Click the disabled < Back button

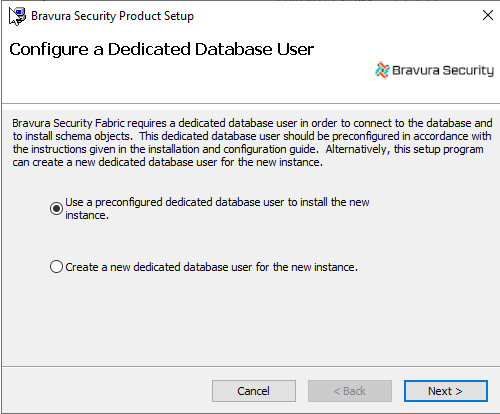pyautogui.click(x=350, y=391)
